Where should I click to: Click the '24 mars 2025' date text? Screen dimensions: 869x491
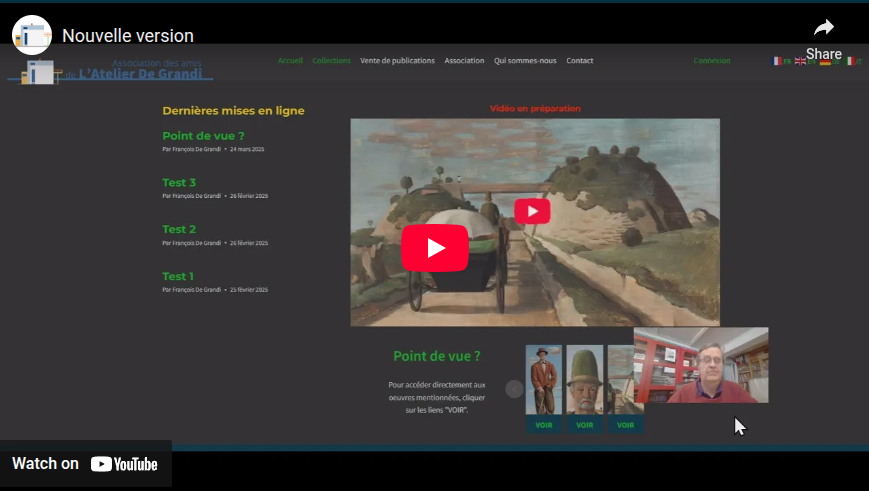(x=247, y=149)
